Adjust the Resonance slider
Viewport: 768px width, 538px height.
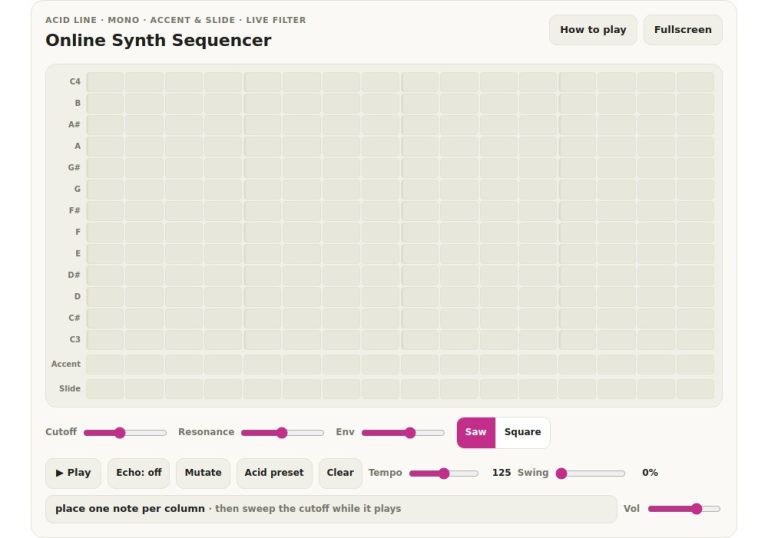tap(283, 433)
